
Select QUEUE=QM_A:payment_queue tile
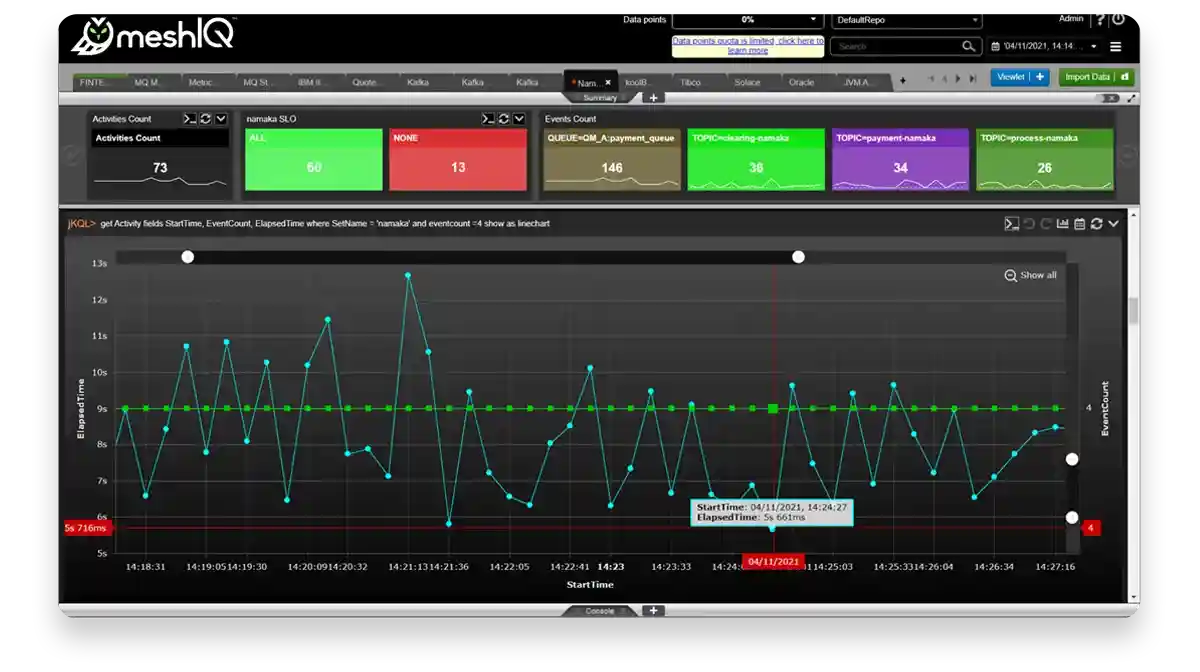click(x=612, y=159)
